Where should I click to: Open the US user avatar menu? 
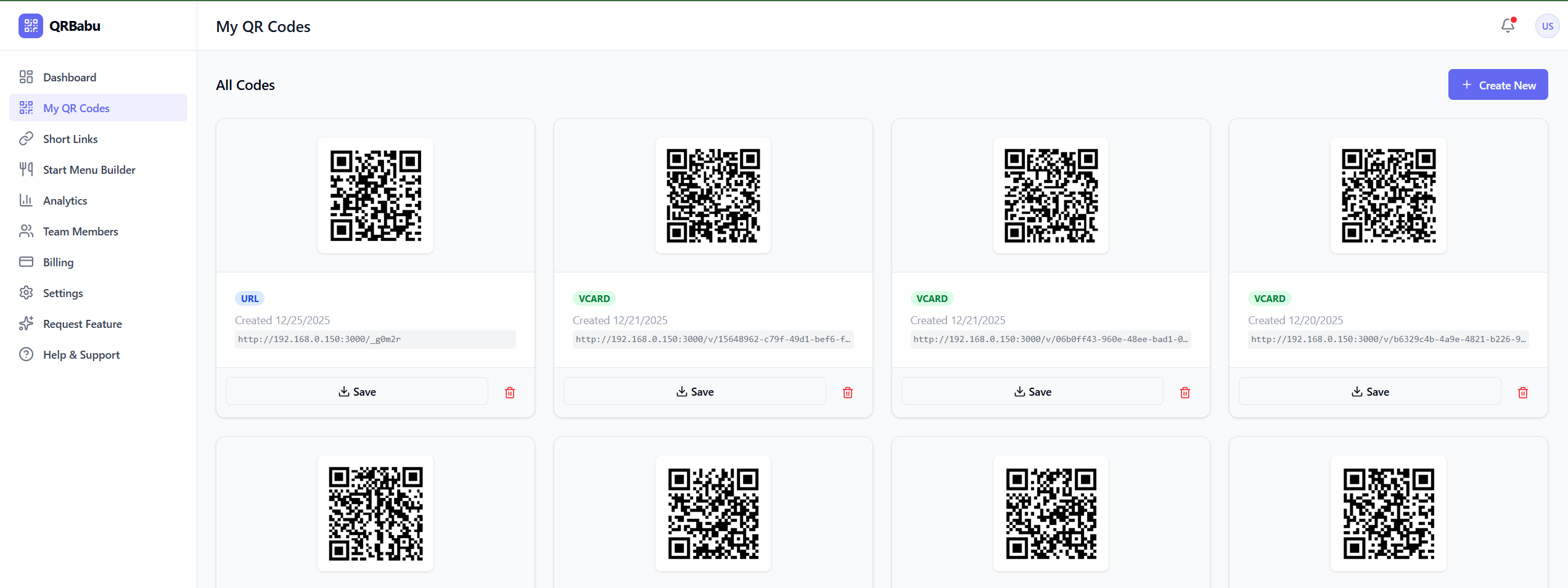1547,26
